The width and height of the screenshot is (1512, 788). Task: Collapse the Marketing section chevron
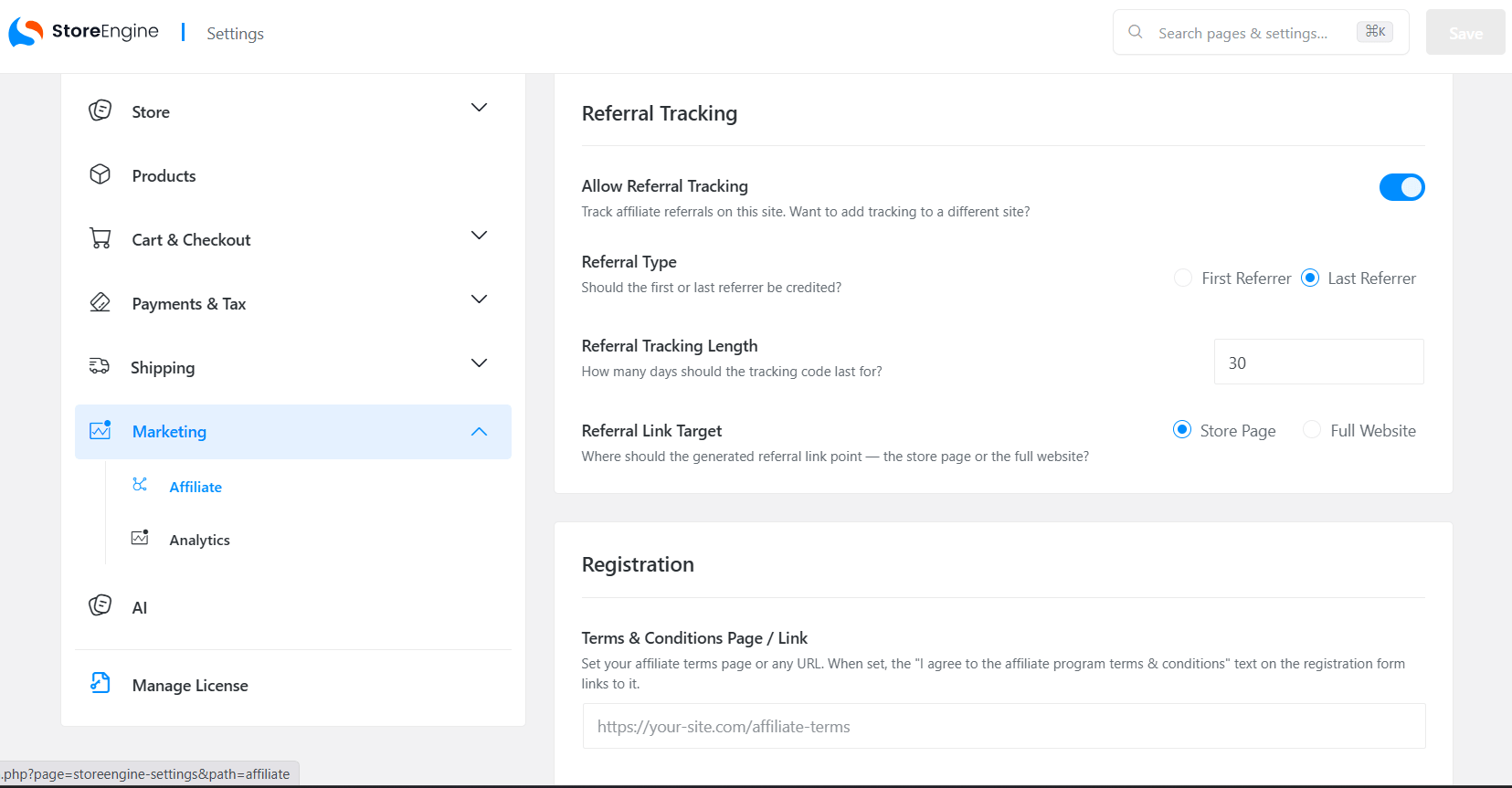click(479, 432)
